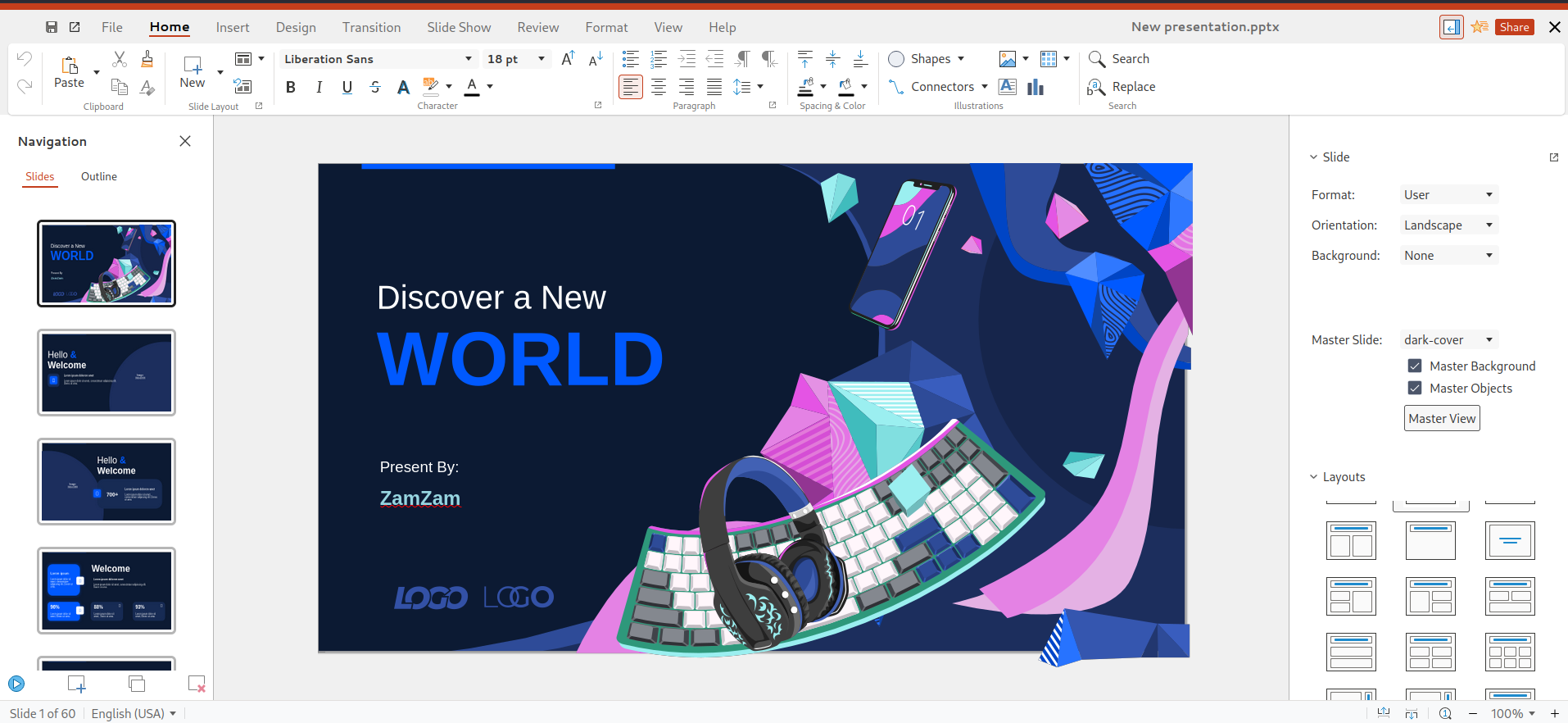1568x723 pixels.
Task: Toggle strikethrough text formatting
Action: (375, 87)
